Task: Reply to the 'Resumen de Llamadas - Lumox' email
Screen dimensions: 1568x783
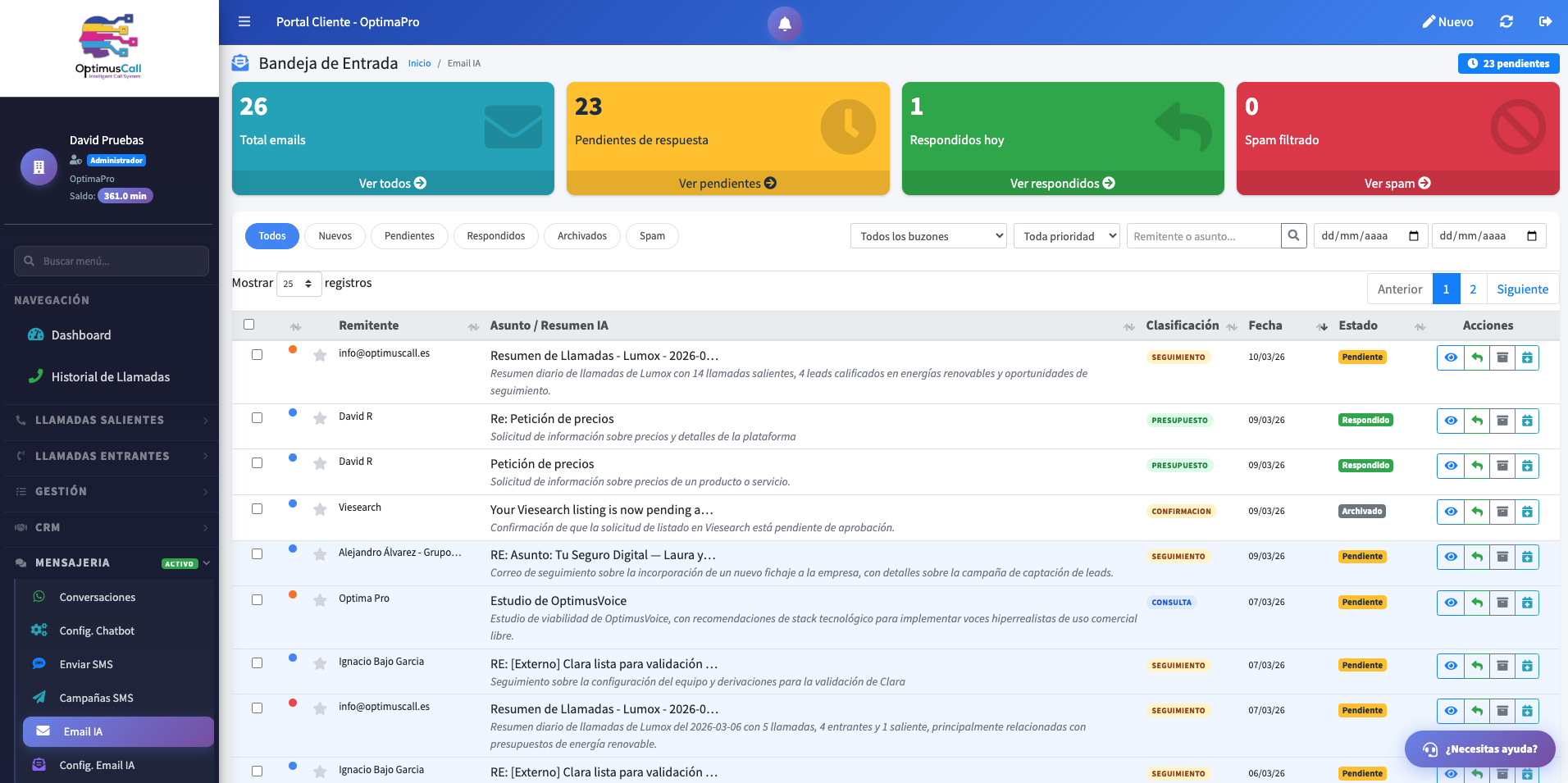Action: 1477,357
